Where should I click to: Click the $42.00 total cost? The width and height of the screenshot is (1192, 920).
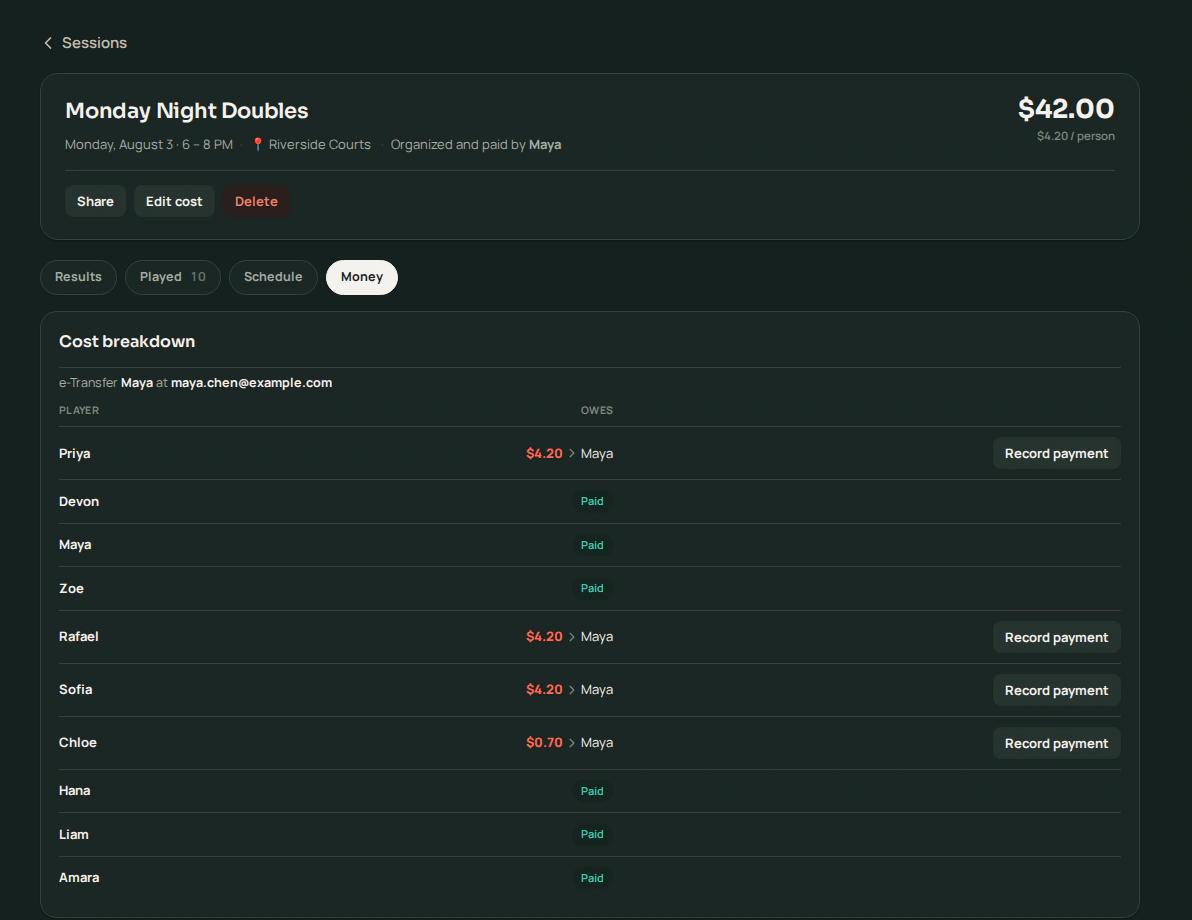(x=1066, y=109)
